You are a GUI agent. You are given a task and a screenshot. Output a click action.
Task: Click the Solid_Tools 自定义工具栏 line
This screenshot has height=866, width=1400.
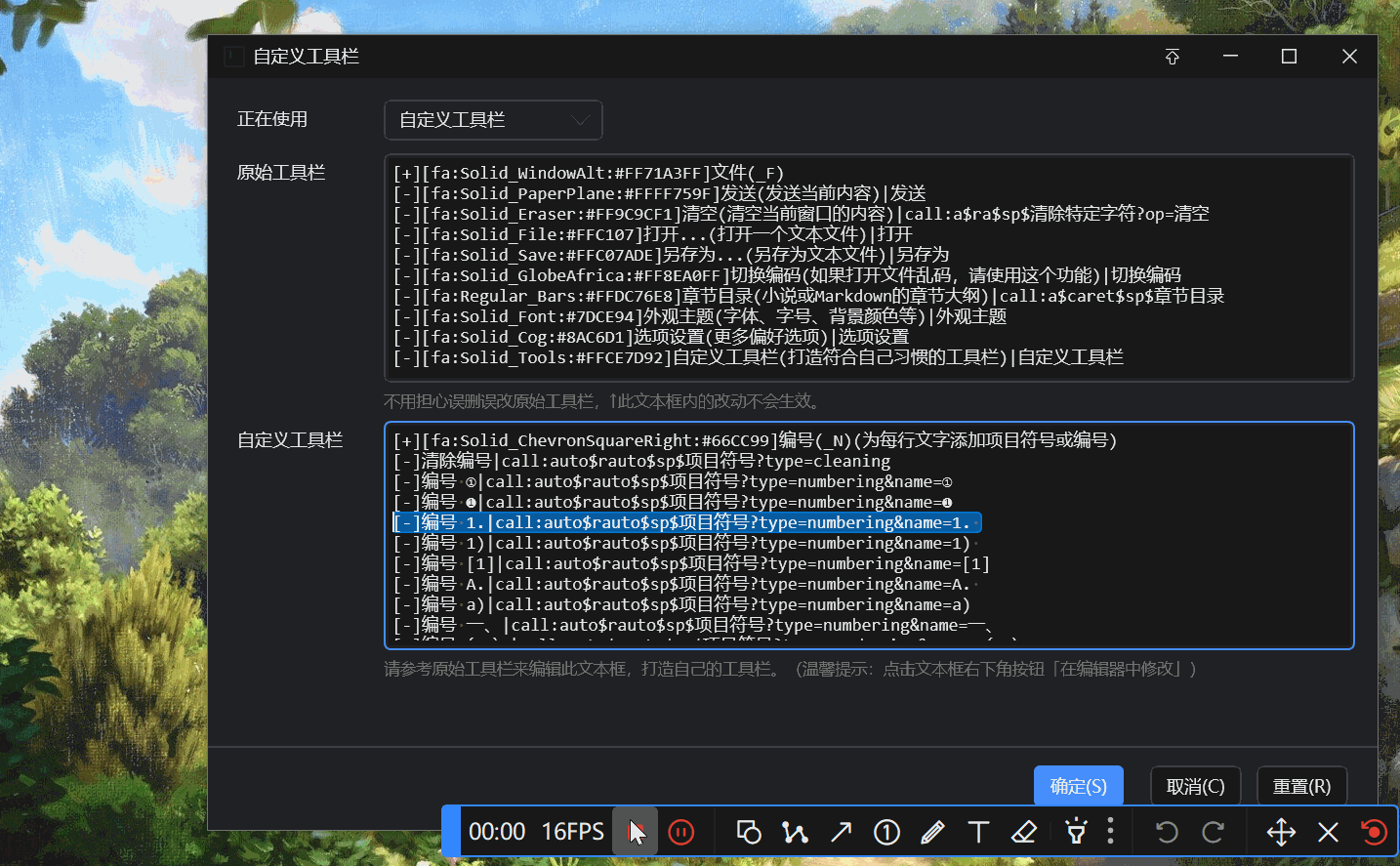(758, 357)
